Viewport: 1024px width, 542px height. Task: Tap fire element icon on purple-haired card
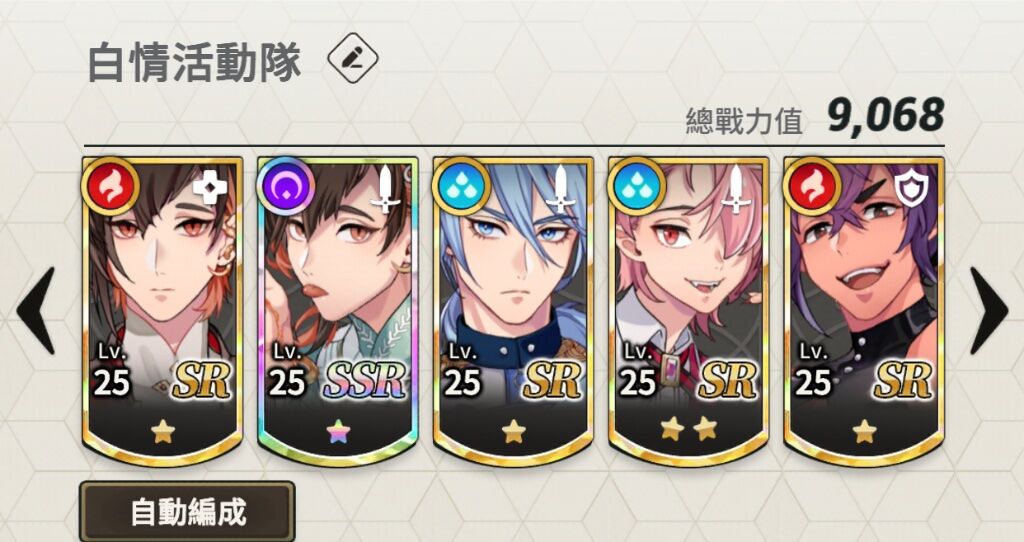[x=811, y=185]
